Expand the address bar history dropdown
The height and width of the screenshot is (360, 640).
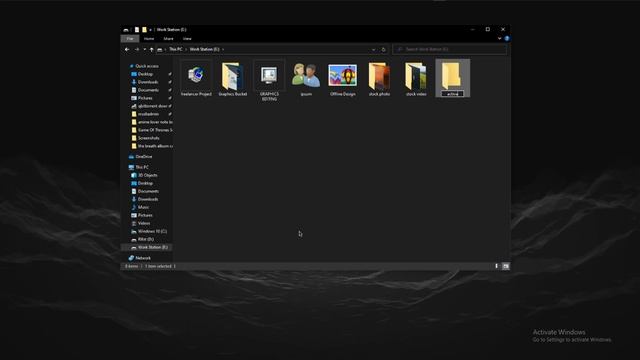coord(373,49)
